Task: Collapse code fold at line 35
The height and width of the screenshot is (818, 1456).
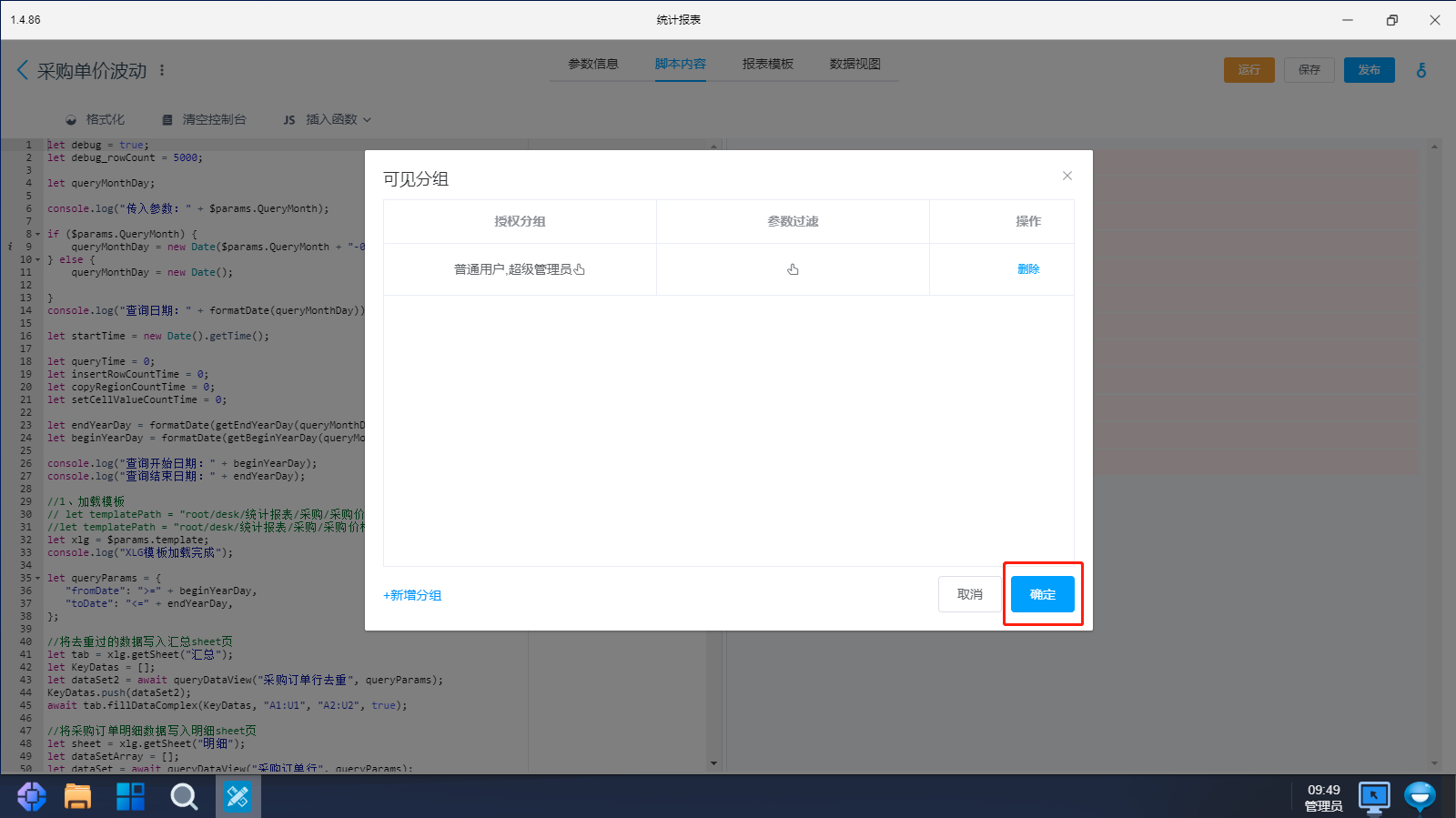Action: click(38, 578)
